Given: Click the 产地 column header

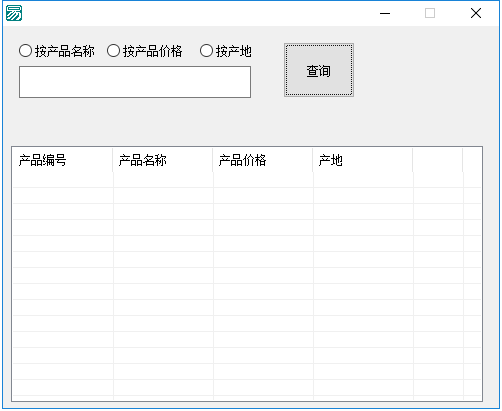Looking at the screenshot, I should 363,160.
